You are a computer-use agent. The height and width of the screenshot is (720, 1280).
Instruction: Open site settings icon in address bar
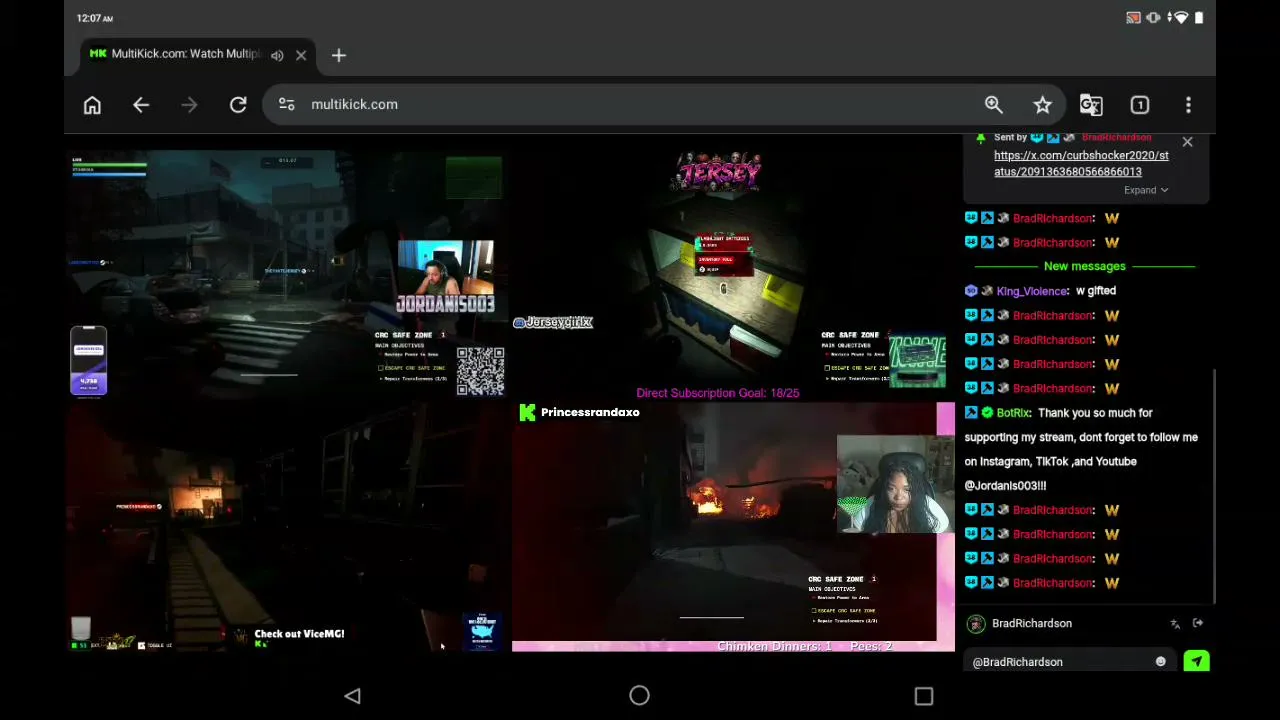[287, 104]
